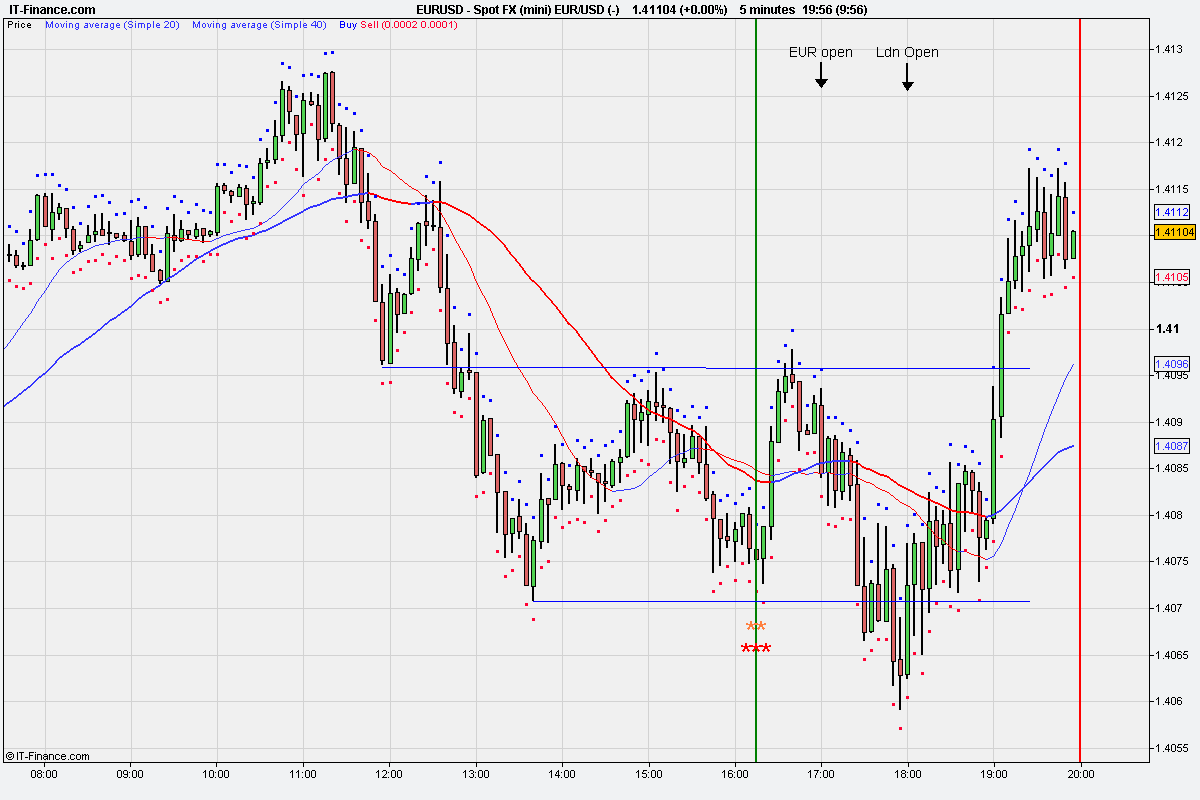Click the 1.406 price axis label
The image size is (1200, 800).
pos(1170,701)
